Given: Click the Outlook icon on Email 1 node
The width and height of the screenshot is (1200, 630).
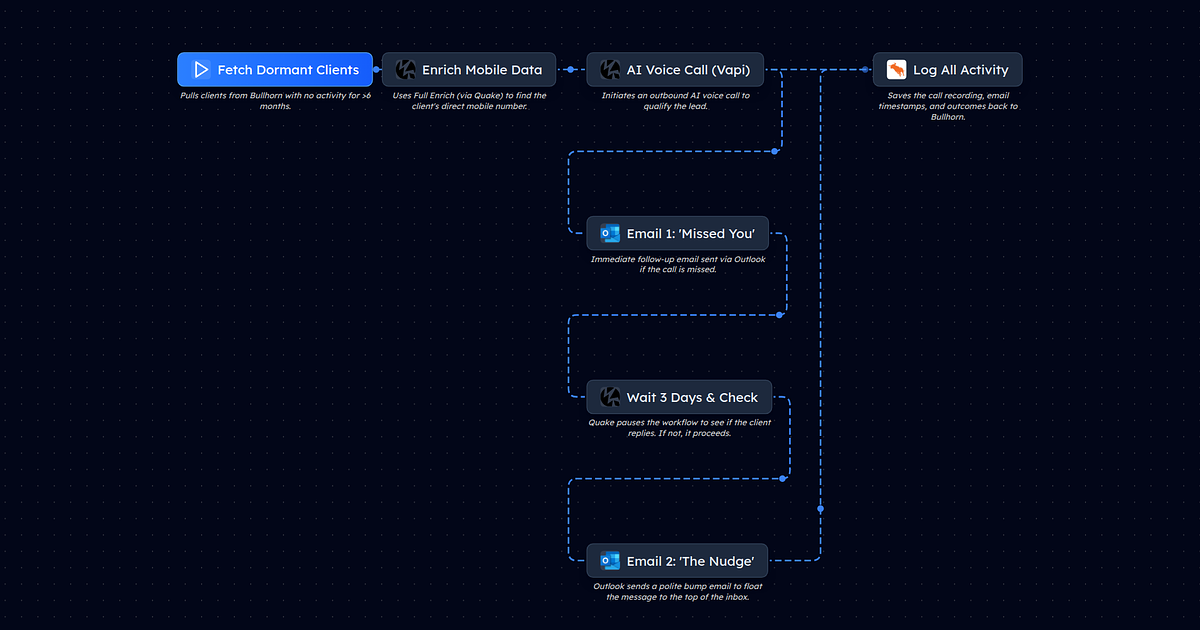Looking at the screenshot, I should tap(610, 234).
